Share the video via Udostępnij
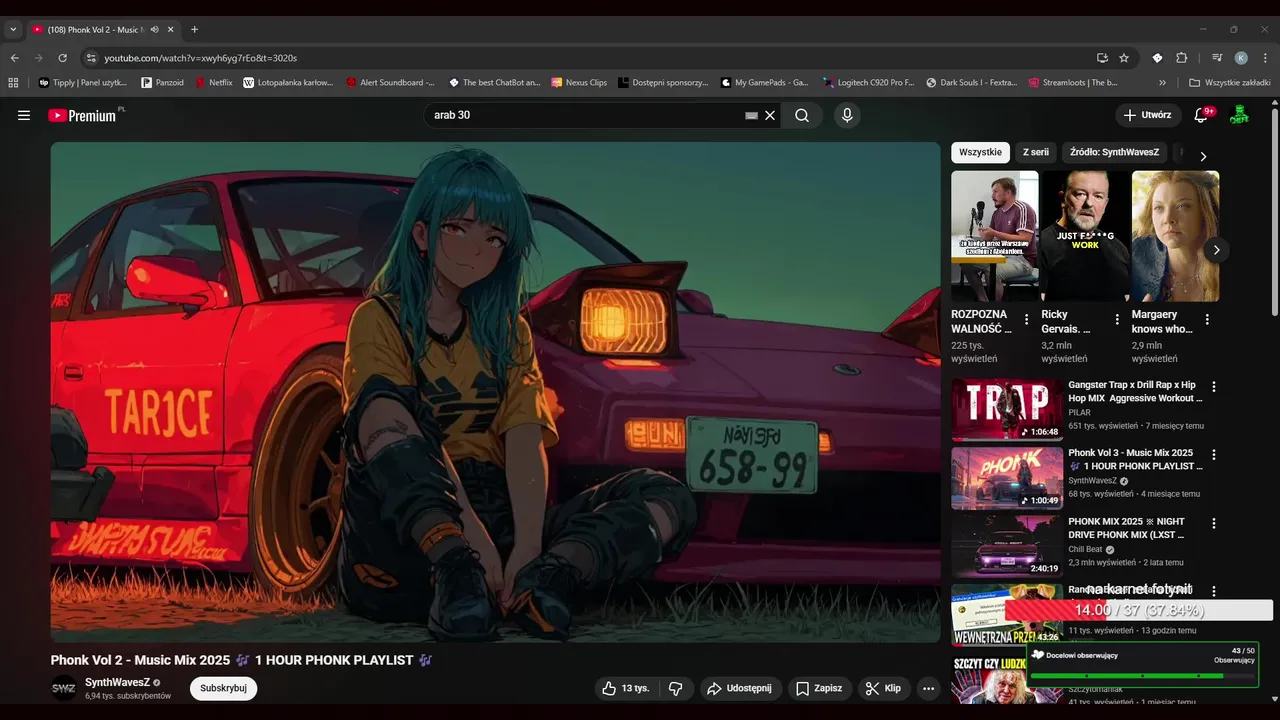Image resolution: width=1280 pixels, height=720 pixels. click(x=739, y=688)
